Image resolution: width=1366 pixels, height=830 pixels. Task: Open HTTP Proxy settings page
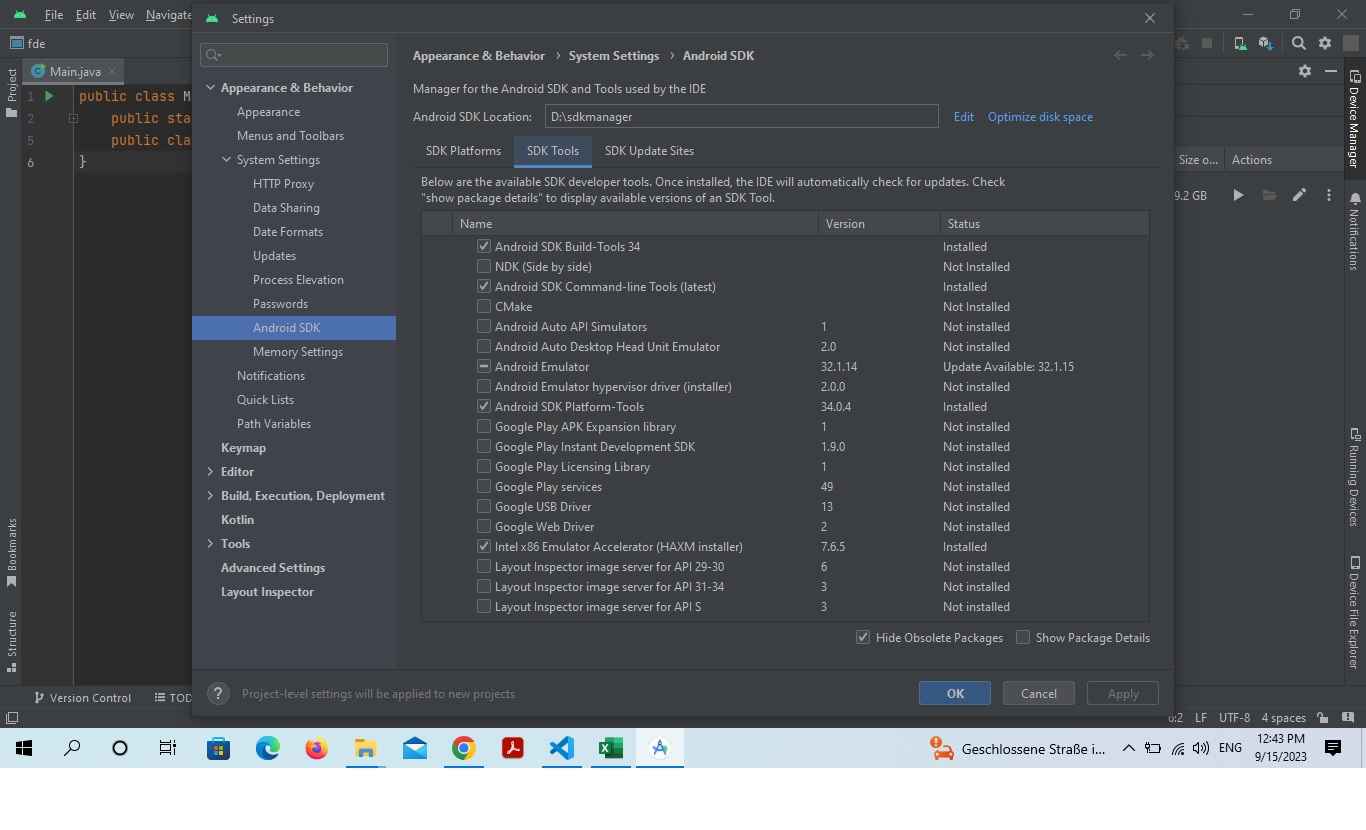283,184
